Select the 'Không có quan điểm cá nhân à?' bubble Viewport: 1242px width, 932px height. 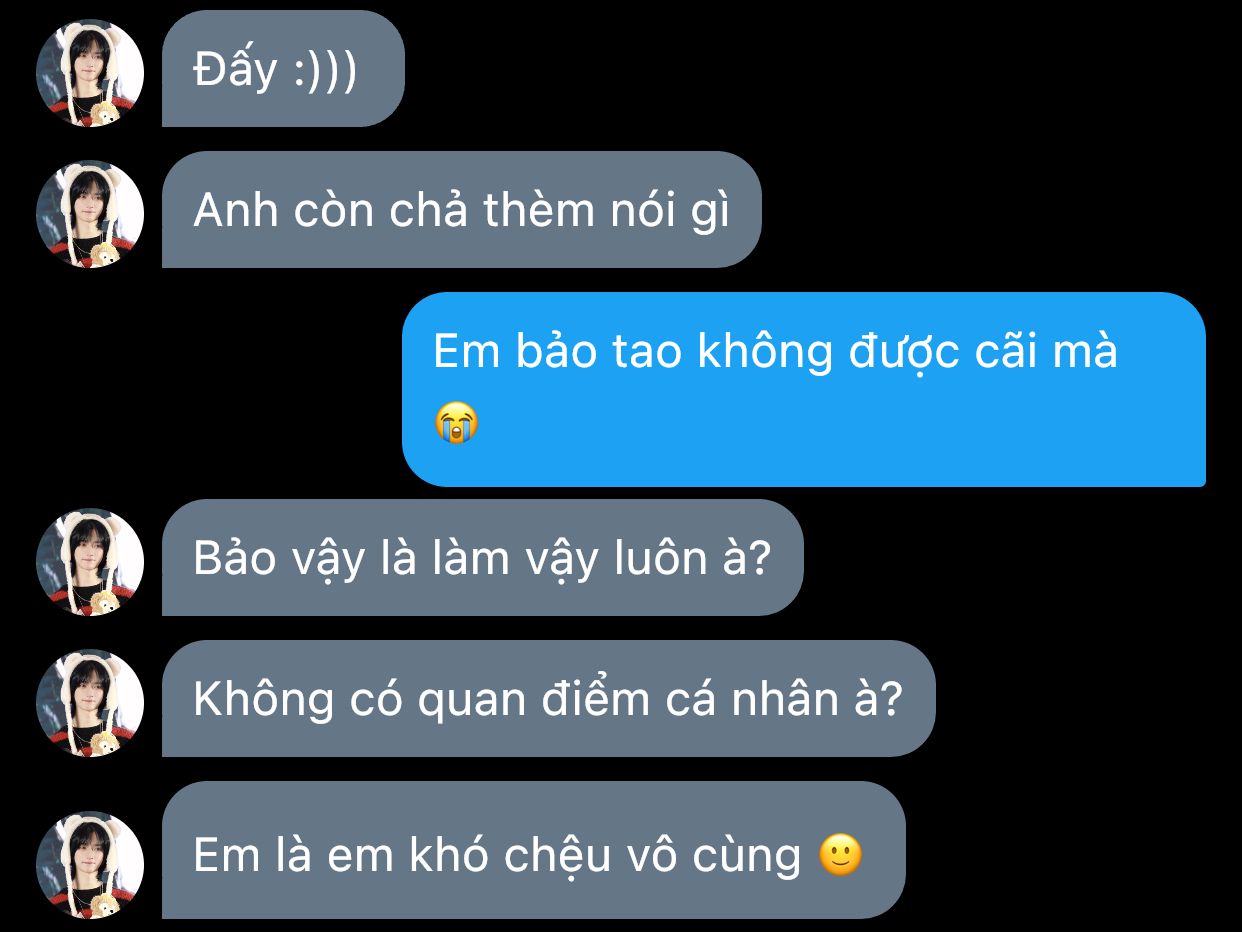pyautogui.click(x=548, y=699)
